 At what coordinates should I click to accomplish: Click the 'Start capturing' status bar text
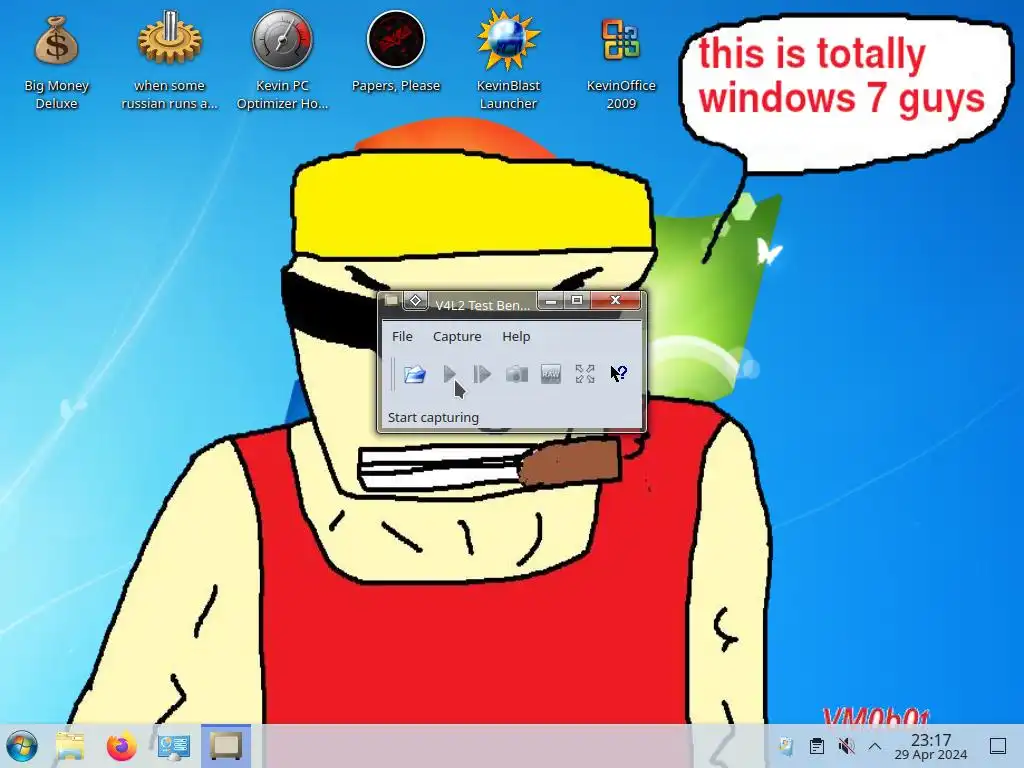click(433, 417)
